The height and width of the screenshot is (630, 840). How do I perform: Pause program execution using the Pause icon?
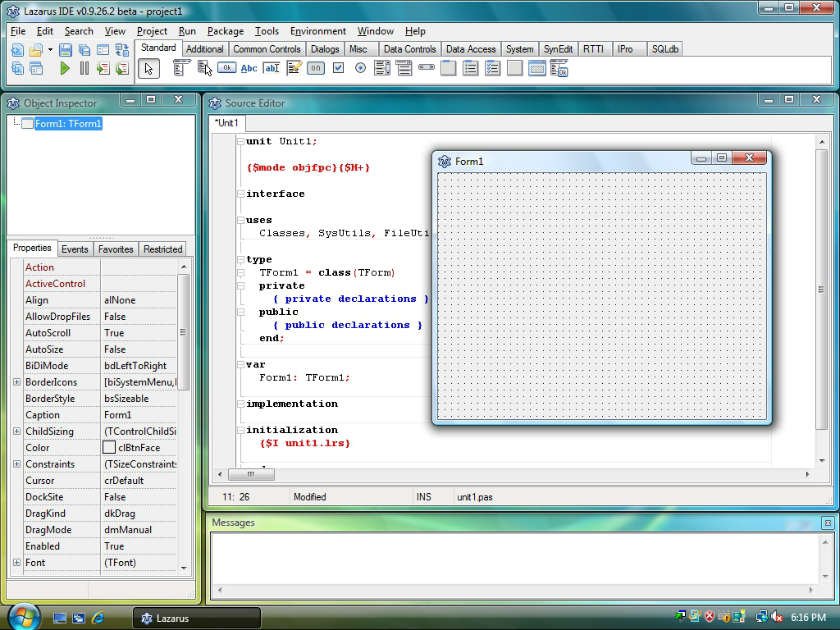pos(84,68)
